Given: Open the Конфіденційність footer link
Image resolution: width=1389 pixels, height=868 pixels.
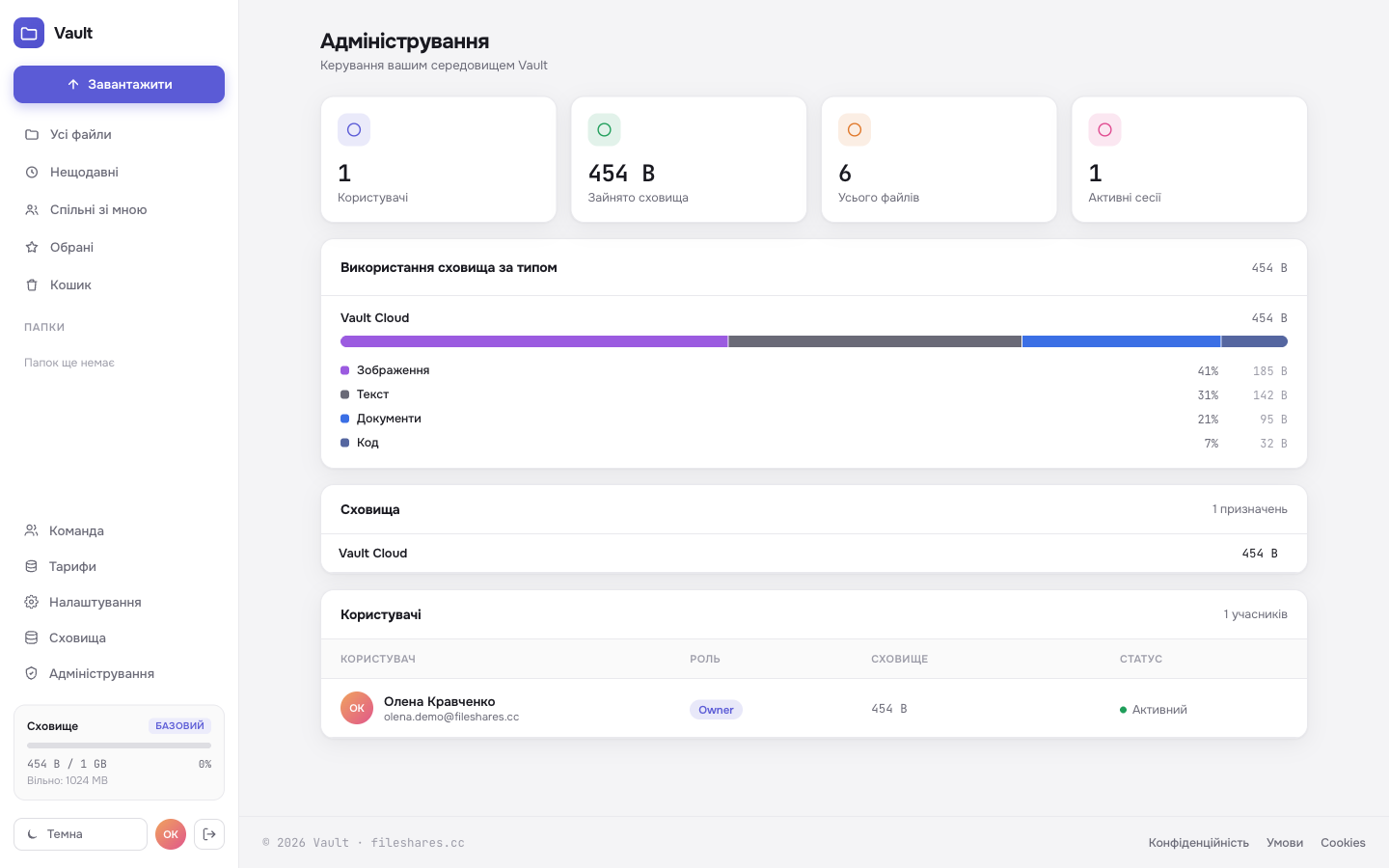Looking at the screenshot, I should click(1198, 843).
